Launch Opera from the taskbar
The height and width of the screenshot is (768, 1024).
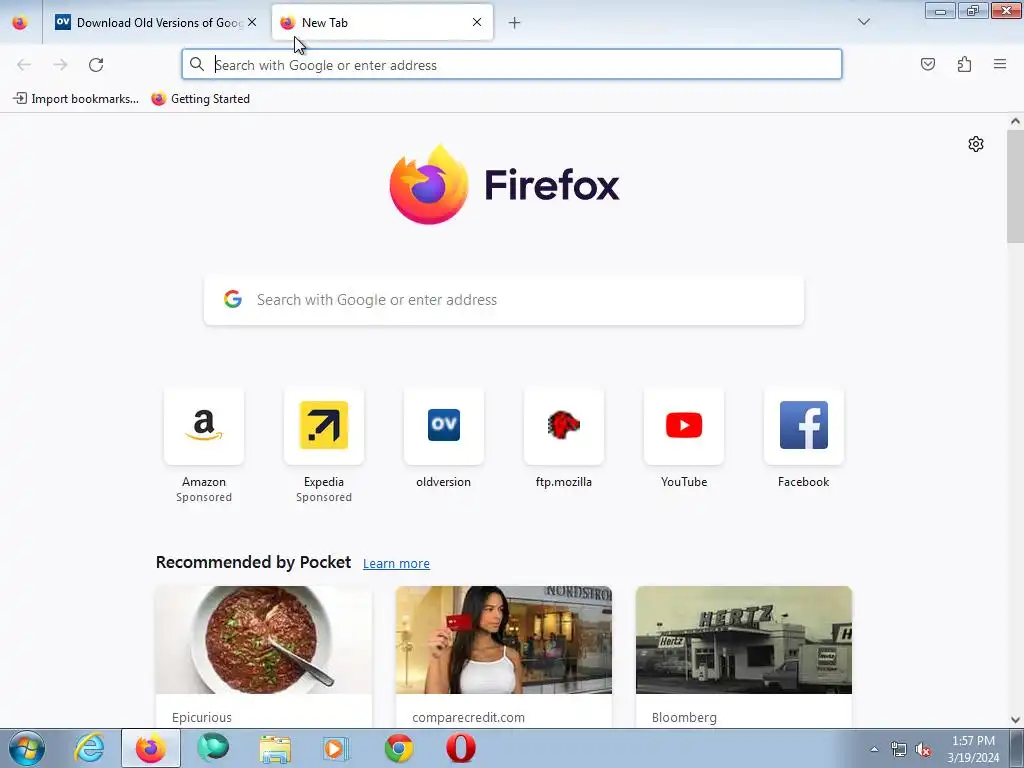[x=460, y=748]
